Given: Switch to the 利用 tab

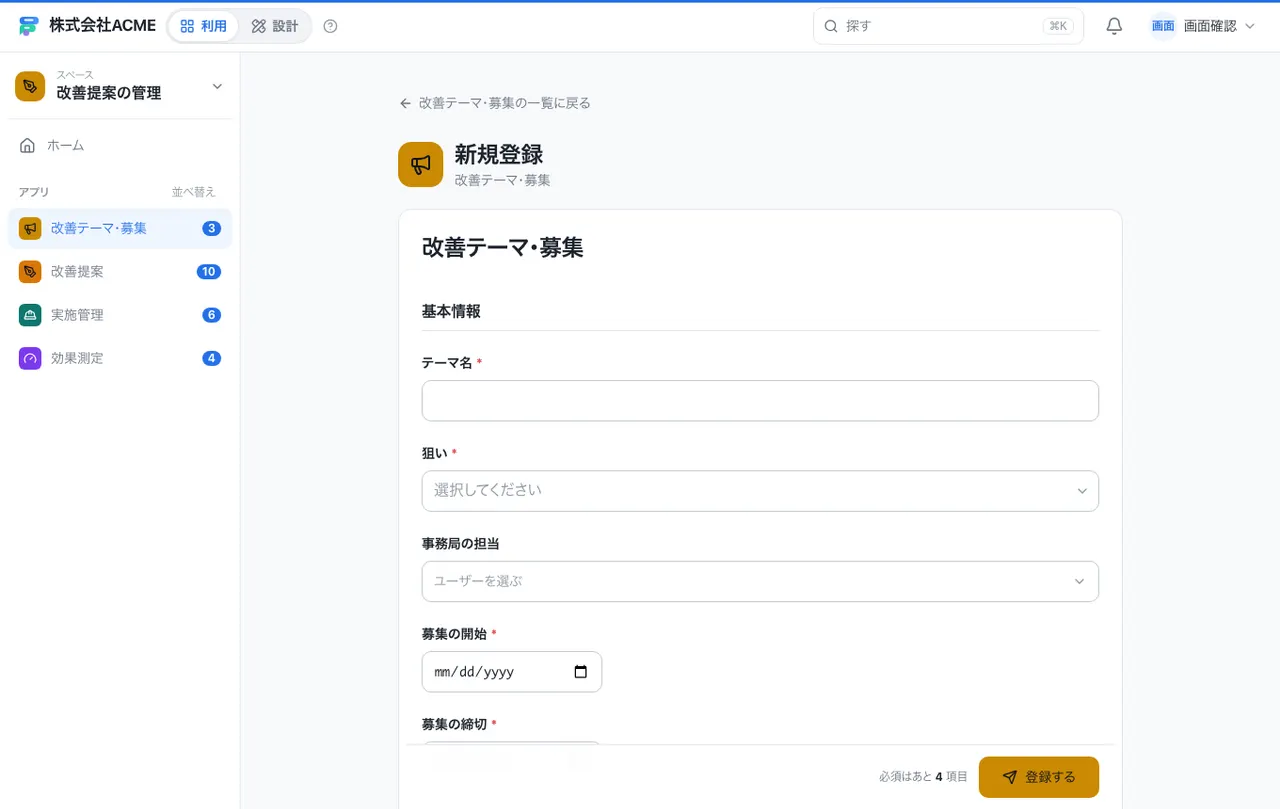Looking at the screenshot, I should point(203,26).
